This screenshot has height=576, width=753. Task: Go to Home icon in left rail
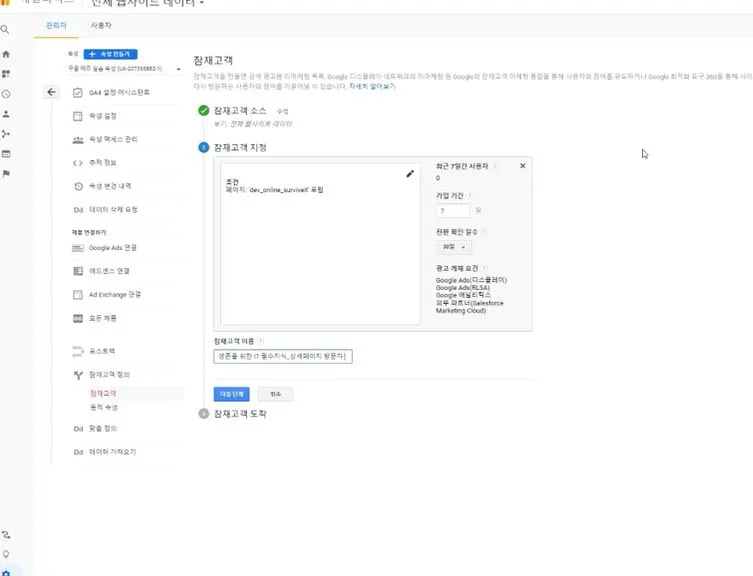pos(6,54)
